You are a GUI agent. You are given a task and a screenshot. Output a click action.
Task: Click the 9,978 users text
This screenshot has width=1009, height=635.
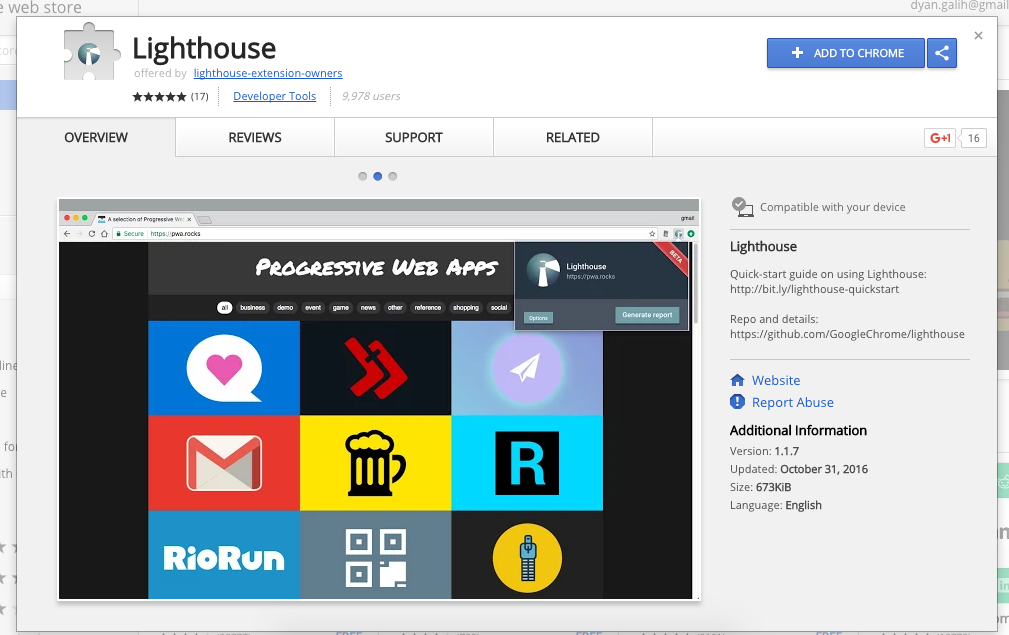coord(371,97)
